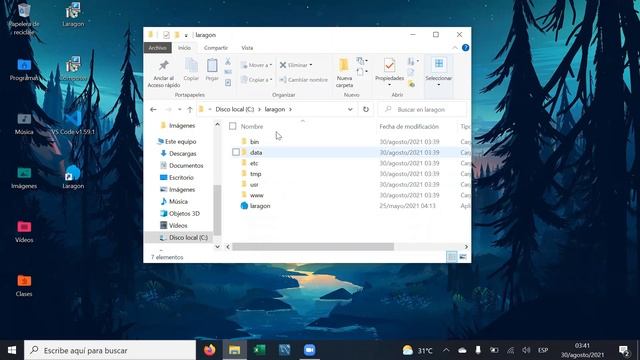Open the Eliminar dropdown arrow
The height and width of the screenshot is (360, 640).
point(311,65)
